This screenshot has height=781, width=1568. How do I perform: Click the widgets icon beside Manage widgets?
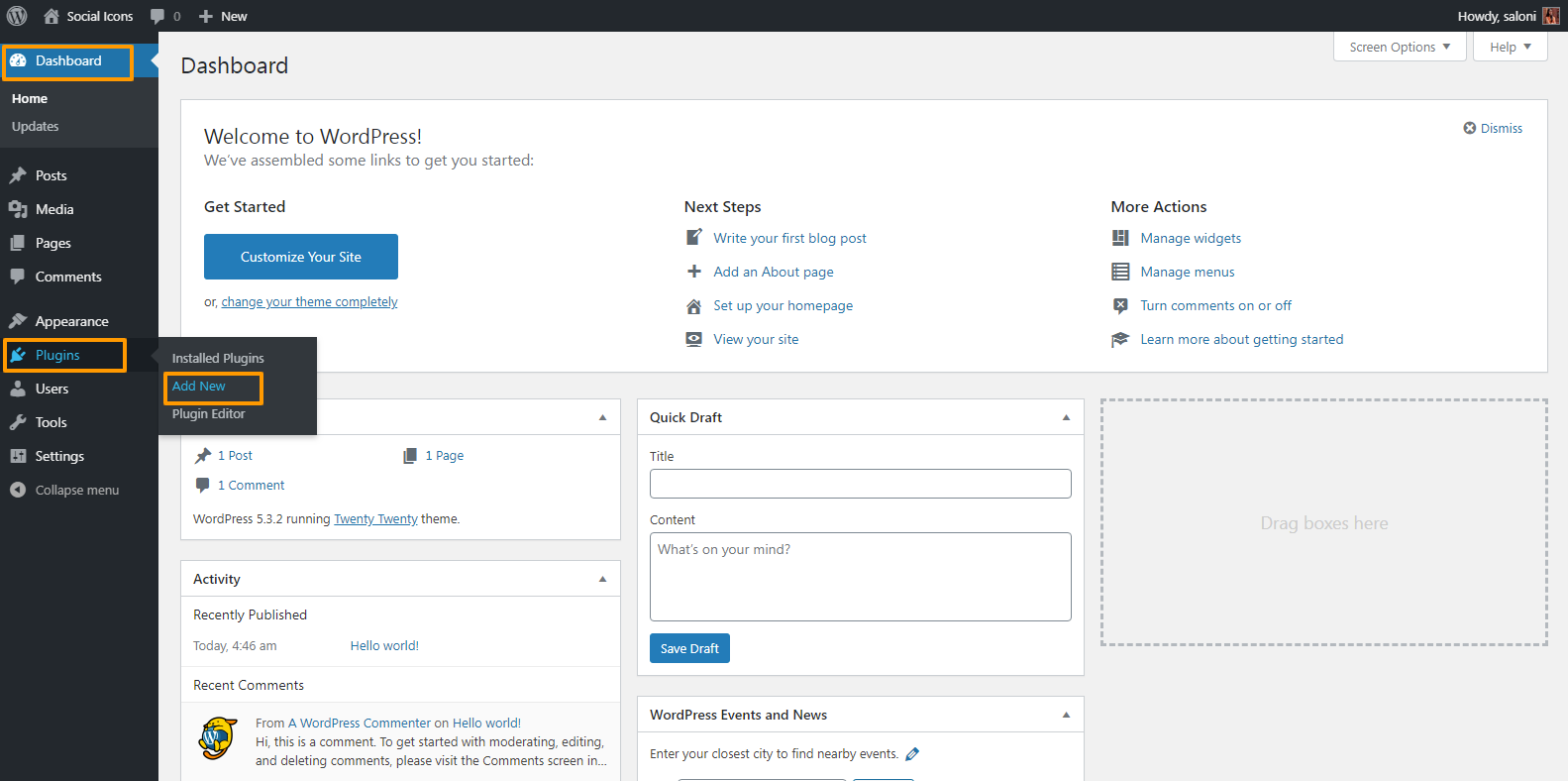point(1120,238)
